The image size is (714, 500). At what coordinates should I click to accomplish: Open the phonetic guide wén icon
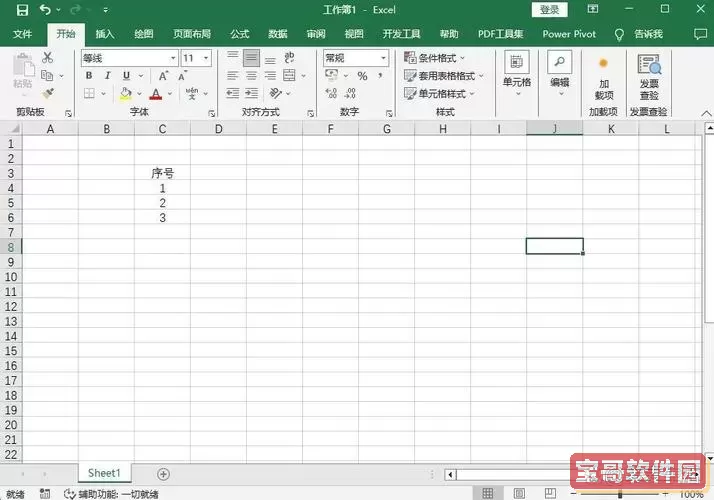[x=192, y=93]
